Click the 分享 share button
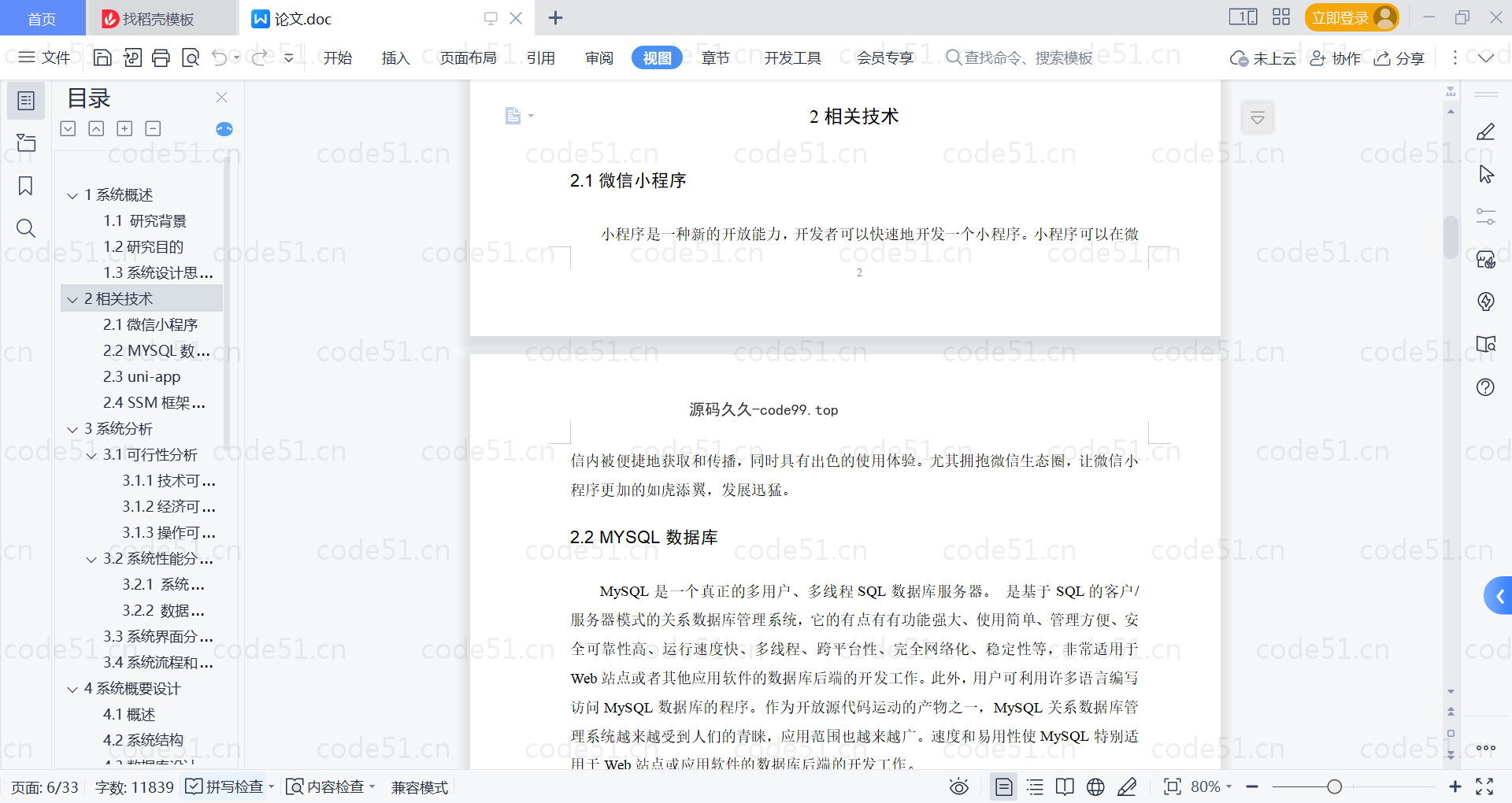1512x803 pixels. [1399, 58]
